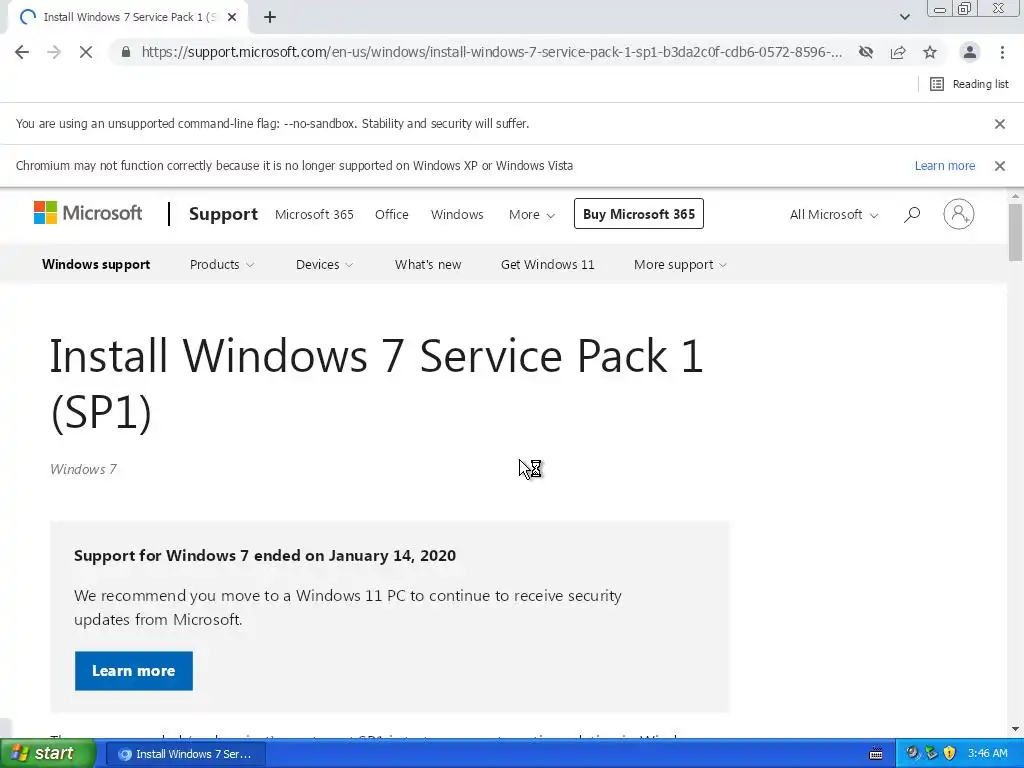
Task: Open the Microsoft 365 navigation item
Action: tap(314, 214)
